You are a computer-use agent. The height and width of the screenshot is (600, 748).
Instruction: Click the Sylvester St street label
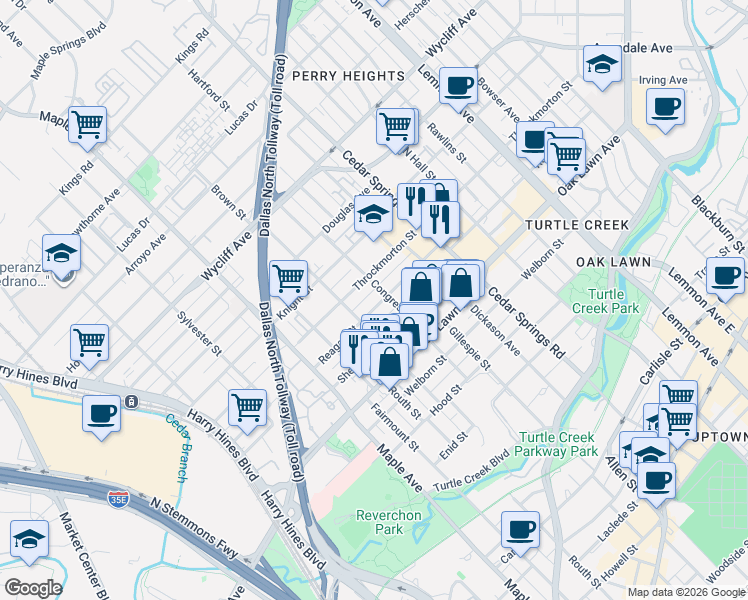click(x=199, y=334)
